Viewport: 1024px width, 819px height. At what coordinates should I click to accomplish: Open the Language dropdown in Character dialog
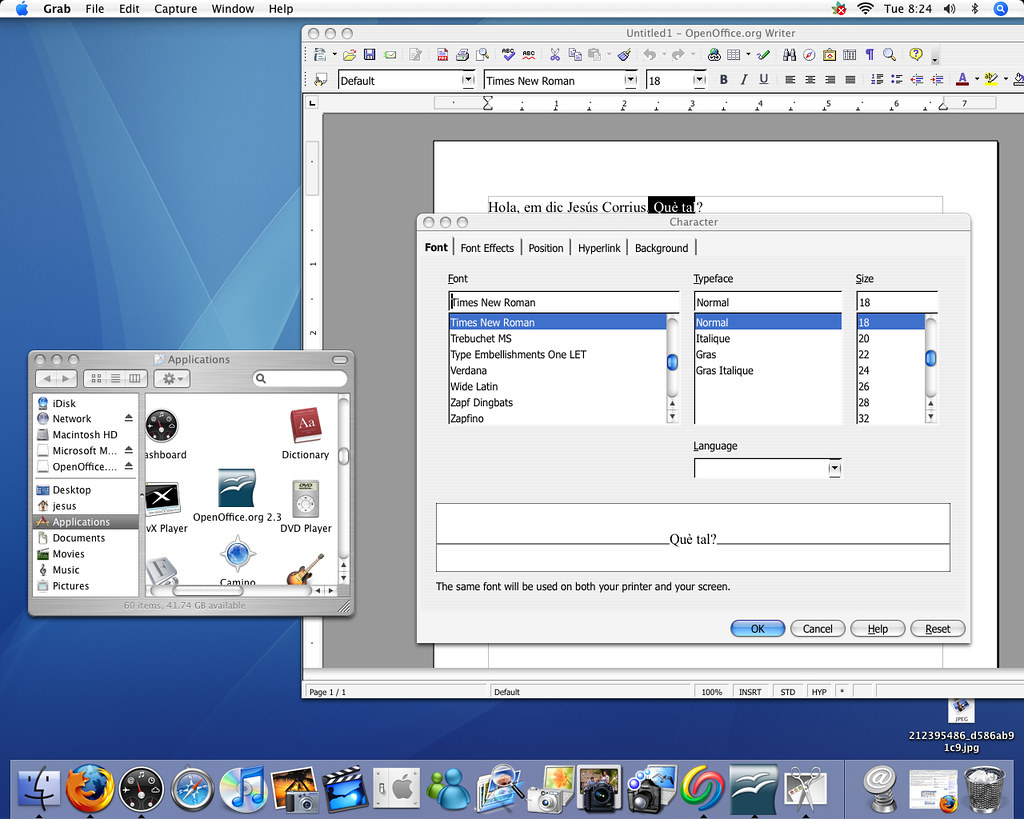[835, 468]
